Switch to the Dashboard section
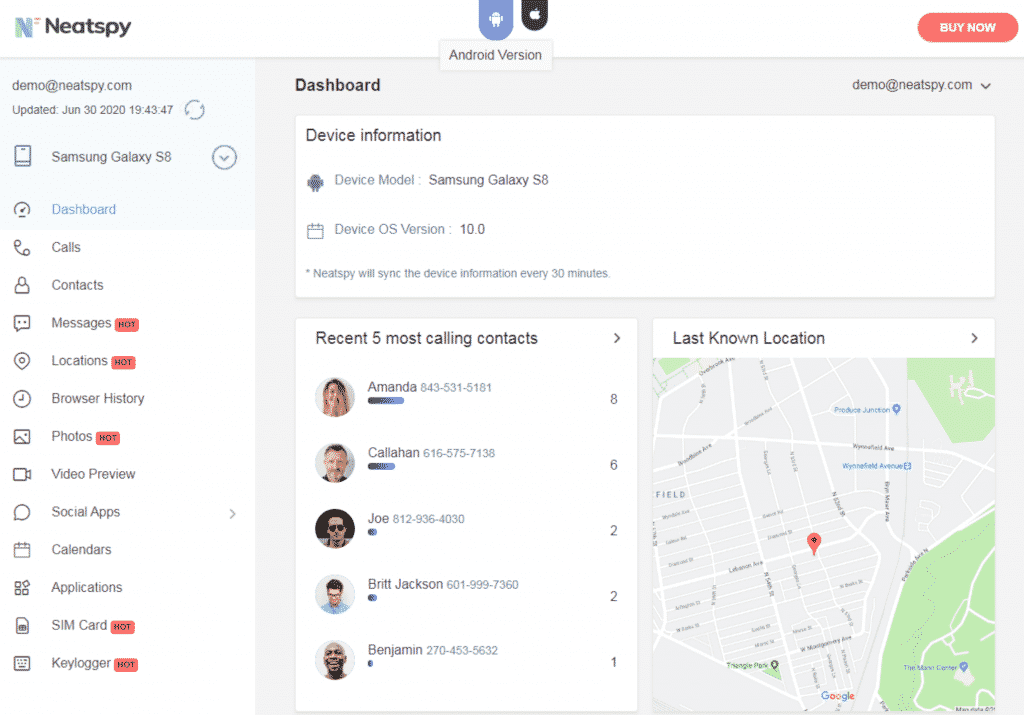 click(x=84, y=209)
